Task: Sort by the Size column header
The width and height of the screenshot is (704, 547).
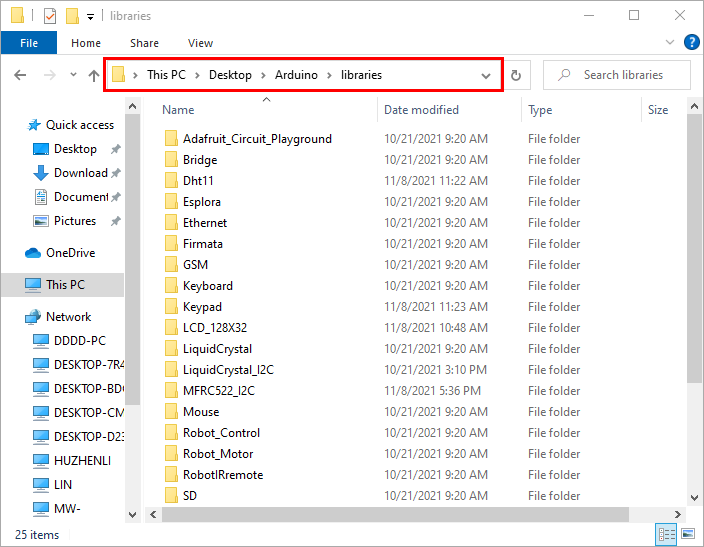Action: (658, 110)
